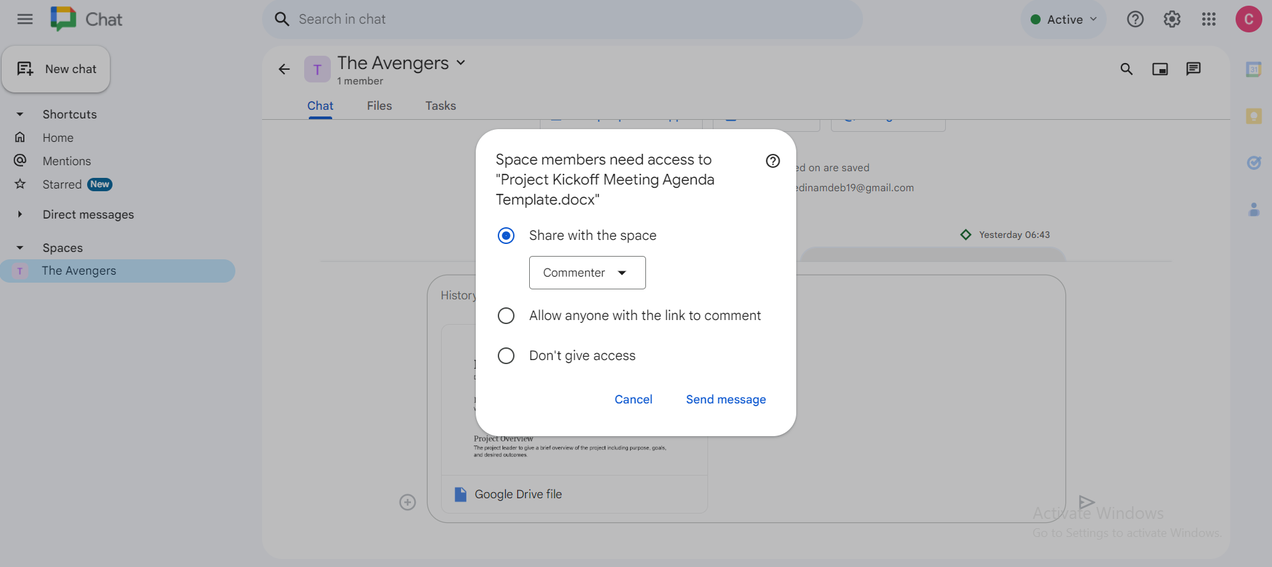Expand The Avengers space name menu
1272x567 pixels.
click(461, 62)
